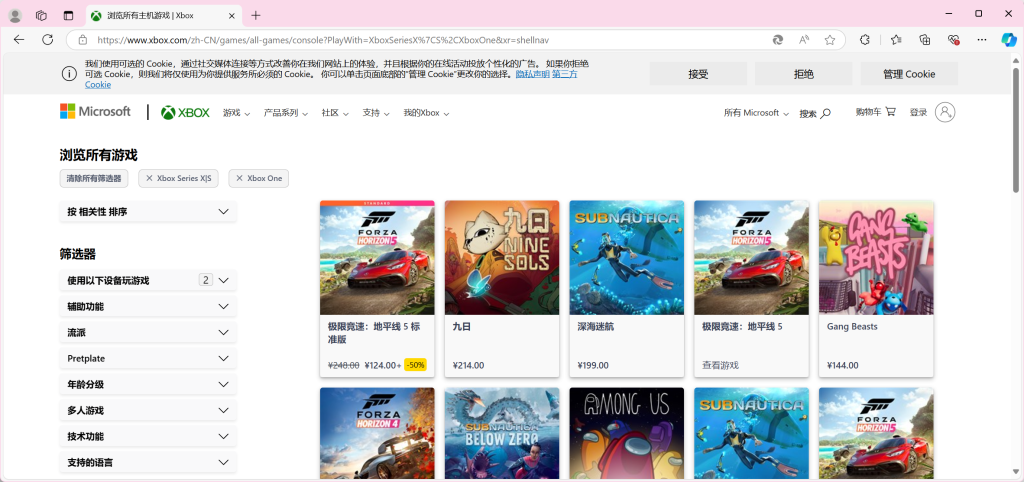Open the Copilot icon in toolbar
Viewport: 1024px width, 482px height.
[1009, 40]
